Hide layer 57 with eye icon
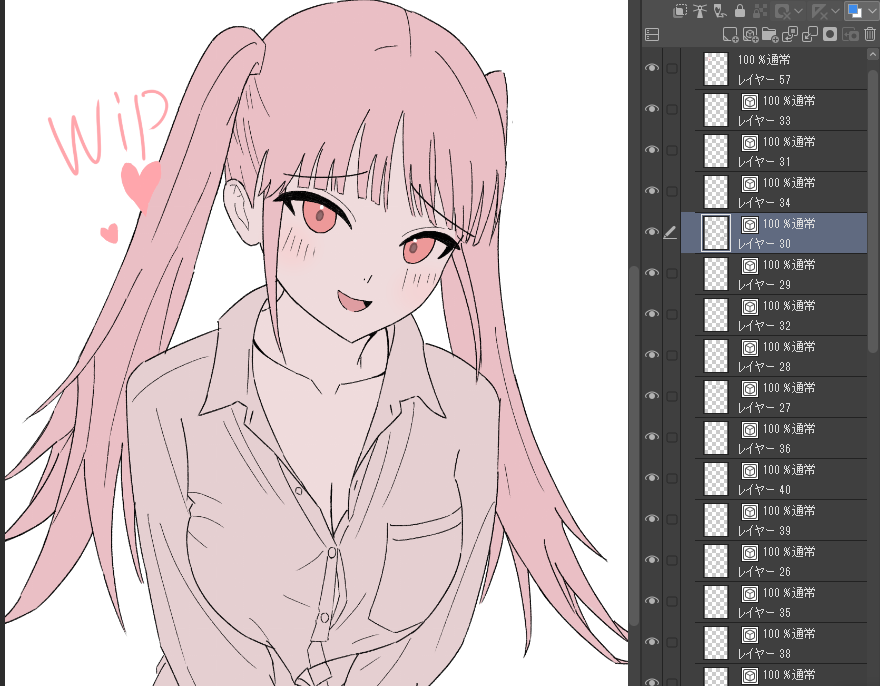 point(652,68)
